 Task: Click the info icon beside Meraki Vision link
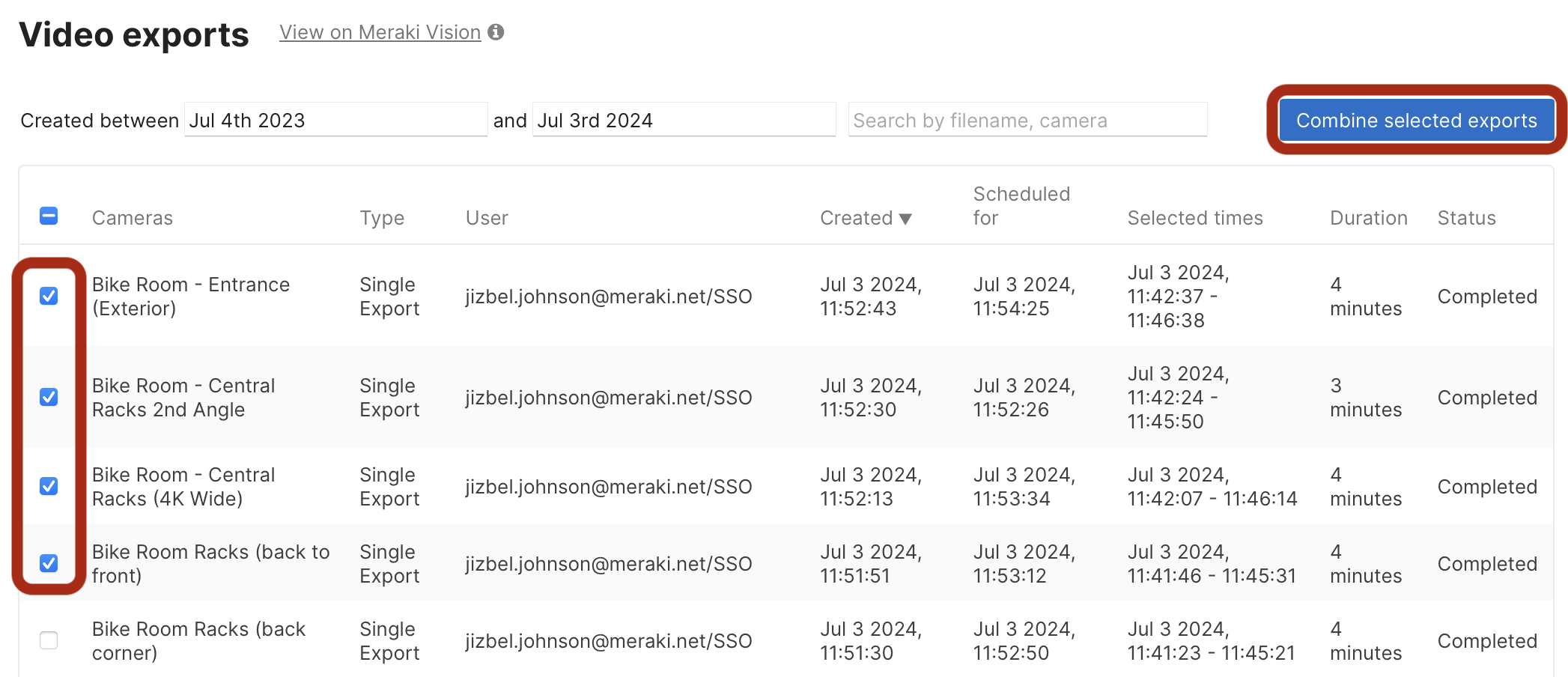pos(496,32)
